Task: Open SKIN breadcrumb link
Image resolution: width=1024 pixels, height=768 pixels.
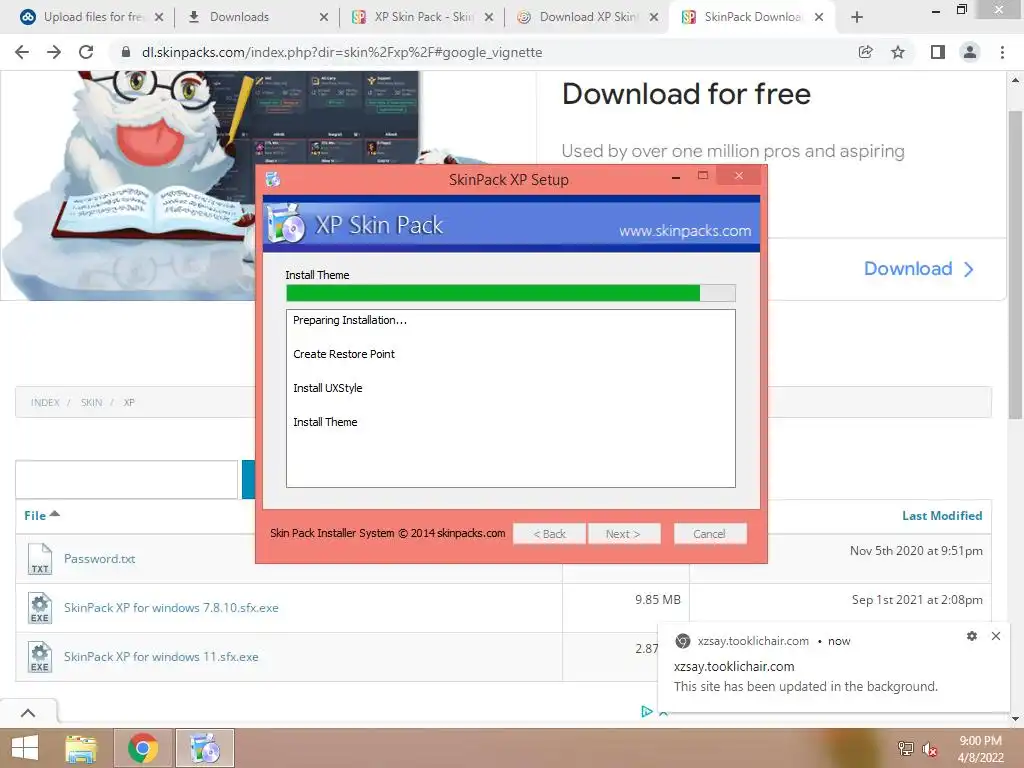Action: click(91, 402)
